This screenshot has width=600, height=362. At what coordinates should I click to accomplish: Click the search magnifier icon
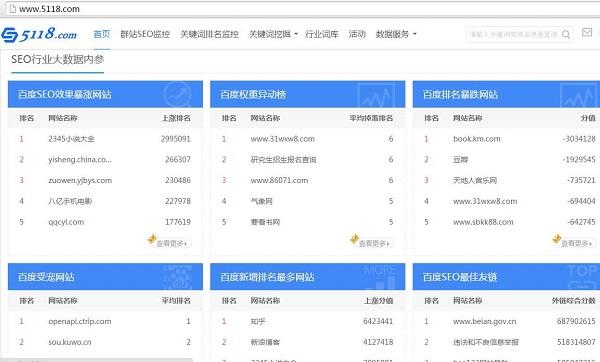pyautogui.click(x=566, y=34)
